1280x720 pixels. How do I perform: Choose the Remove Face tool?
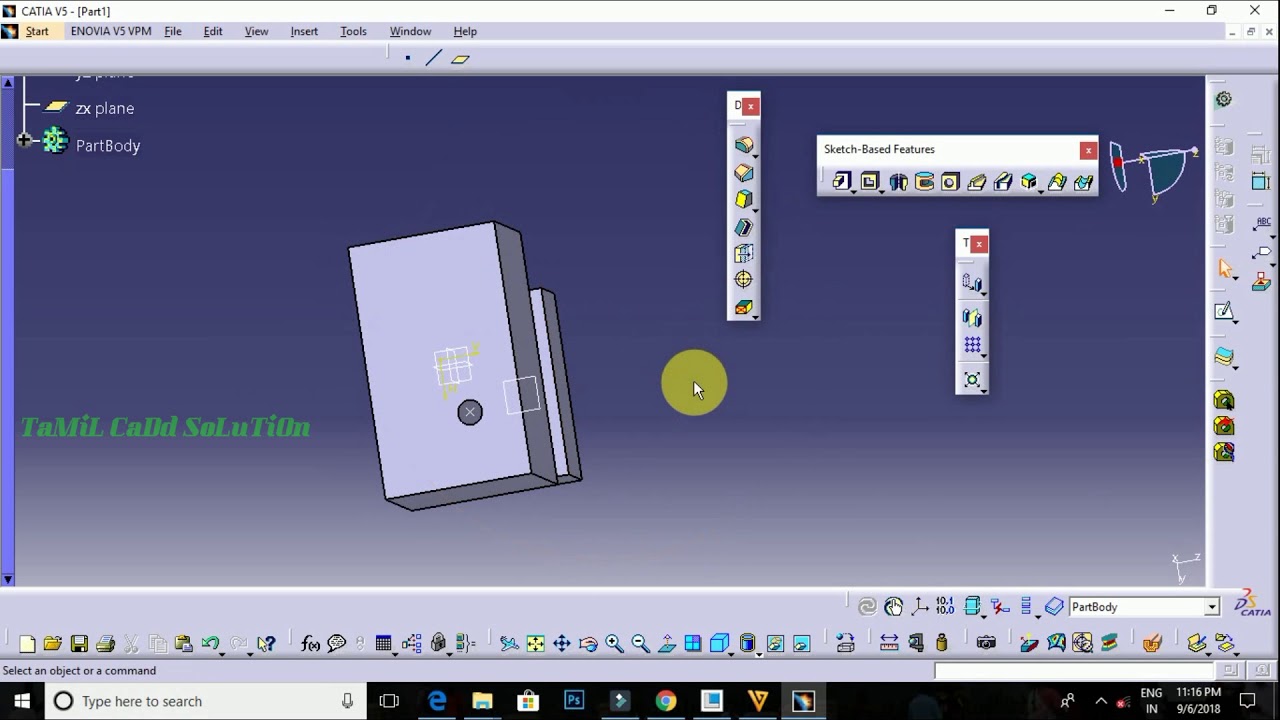click(743, 308)
